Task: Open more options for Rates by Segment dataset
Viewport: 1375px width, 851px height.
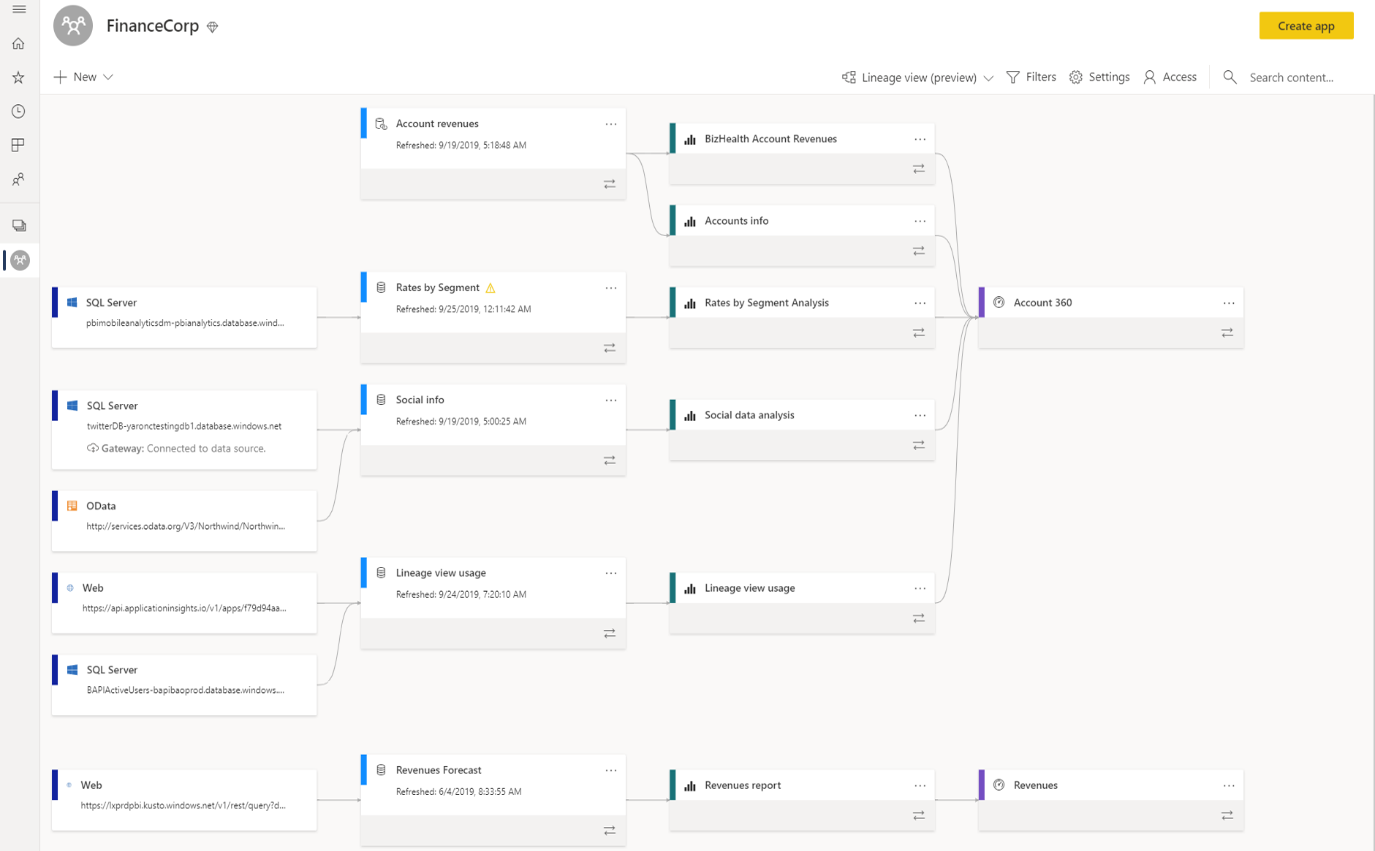Action: click(611, 288)
